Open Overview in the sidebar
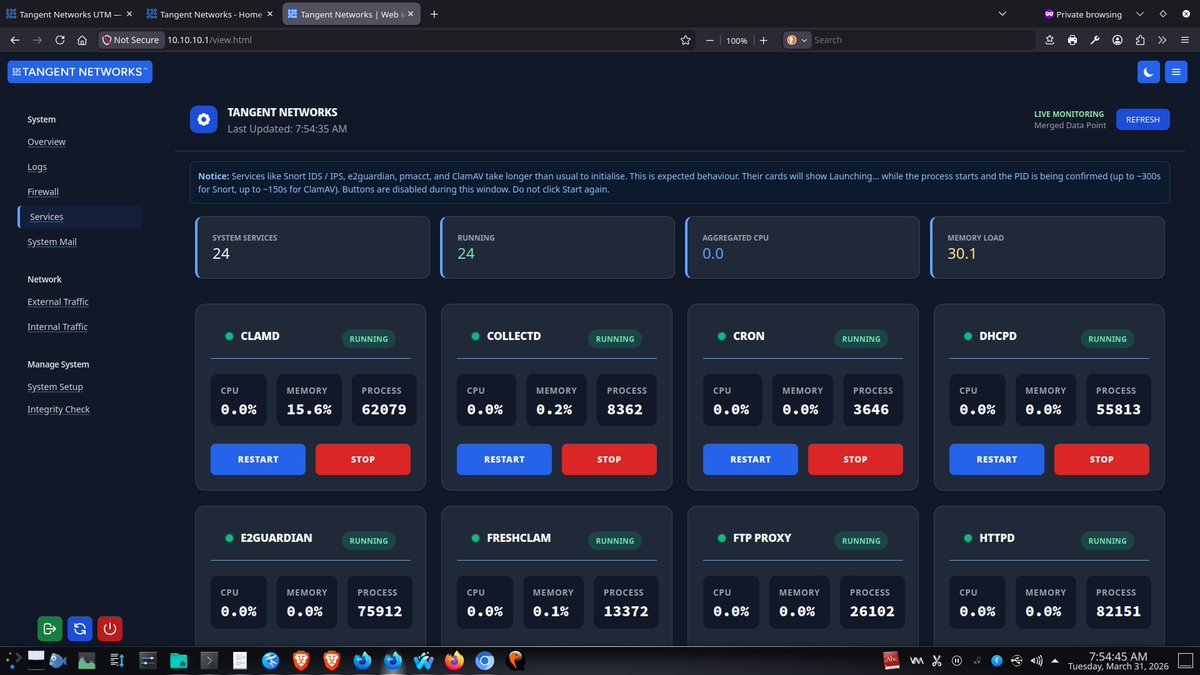The height and width of the screenshot is (675, 1200). click(x=46, y=142)
